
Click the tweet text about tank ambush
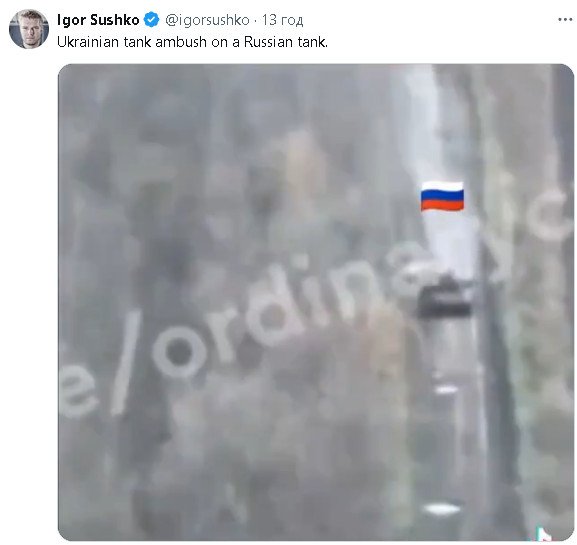(x=192, y=42)
